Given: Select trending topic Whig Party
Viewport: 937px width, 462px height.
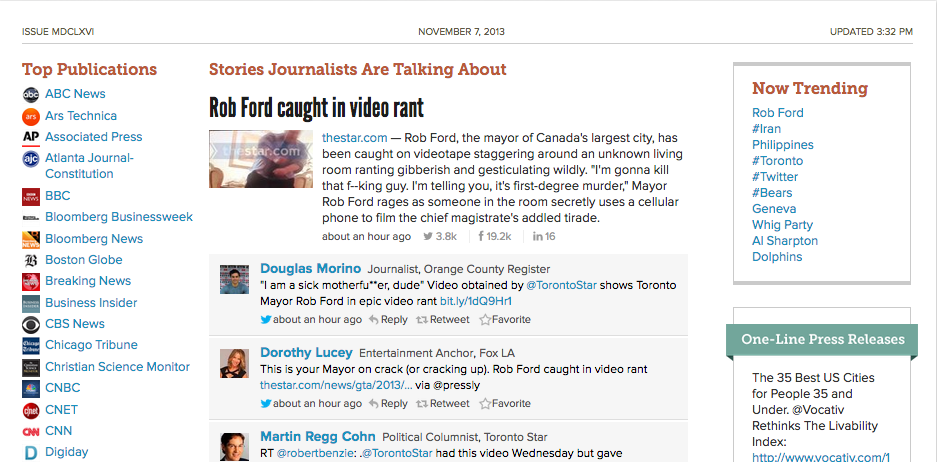Looking at the screenshot, I should click(x=782, y=225).
